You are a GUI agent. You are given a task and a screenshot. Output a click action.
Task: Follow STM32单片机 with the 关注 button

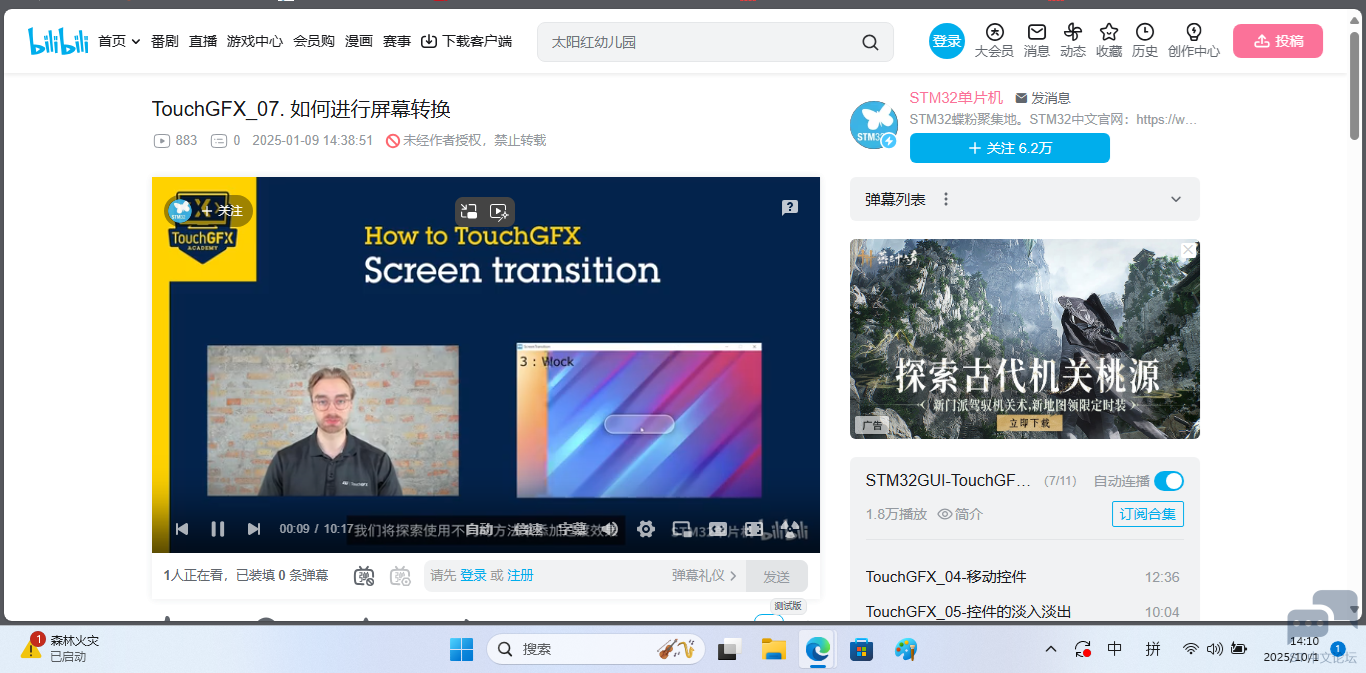pos(1009,148)
